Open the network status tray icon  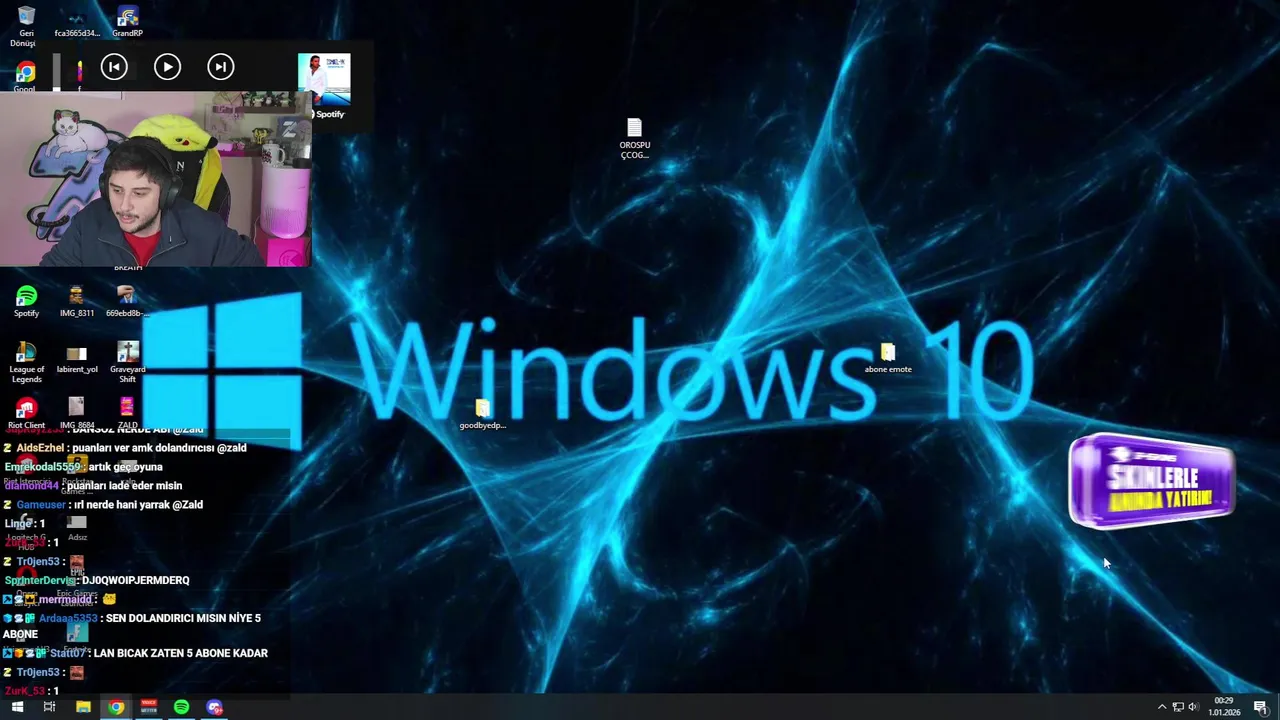tap(1178, 707)
